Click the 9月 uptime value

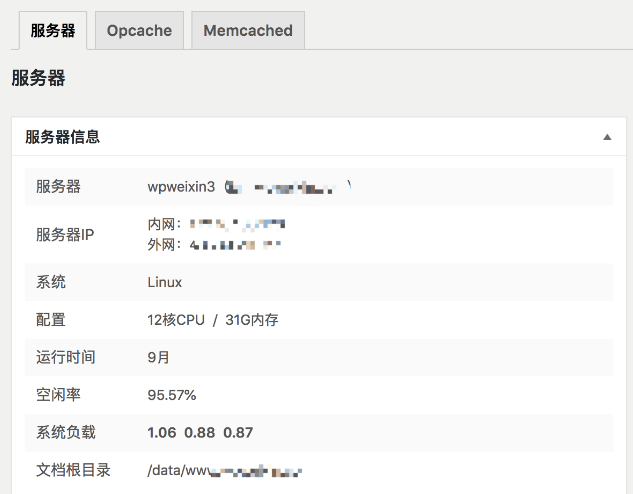pos(159,357)
